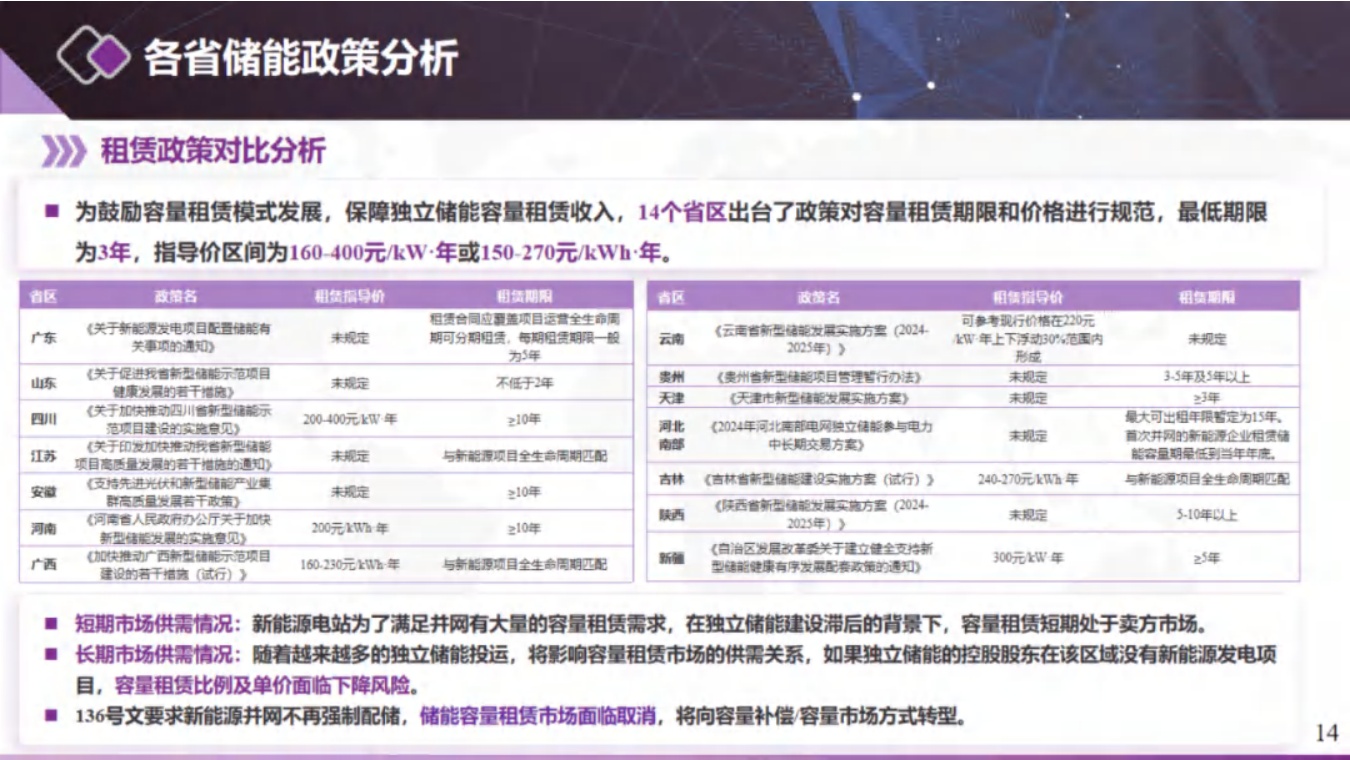Click the 3-5年及5年以上 lease term
This screenshot has width=1350, height=760.
pyautogui.click(x=1206, y=377)
